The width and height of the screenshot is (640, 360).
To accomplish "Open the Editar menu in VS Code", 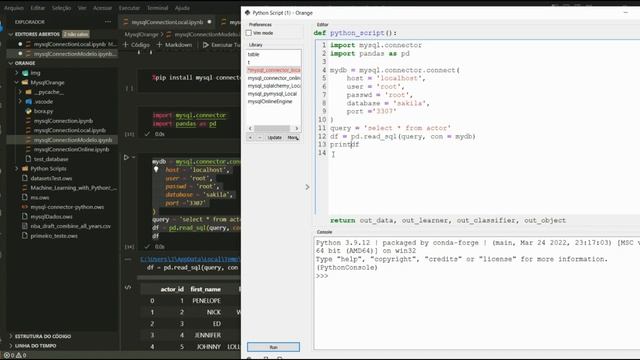I will pos(38,8).
